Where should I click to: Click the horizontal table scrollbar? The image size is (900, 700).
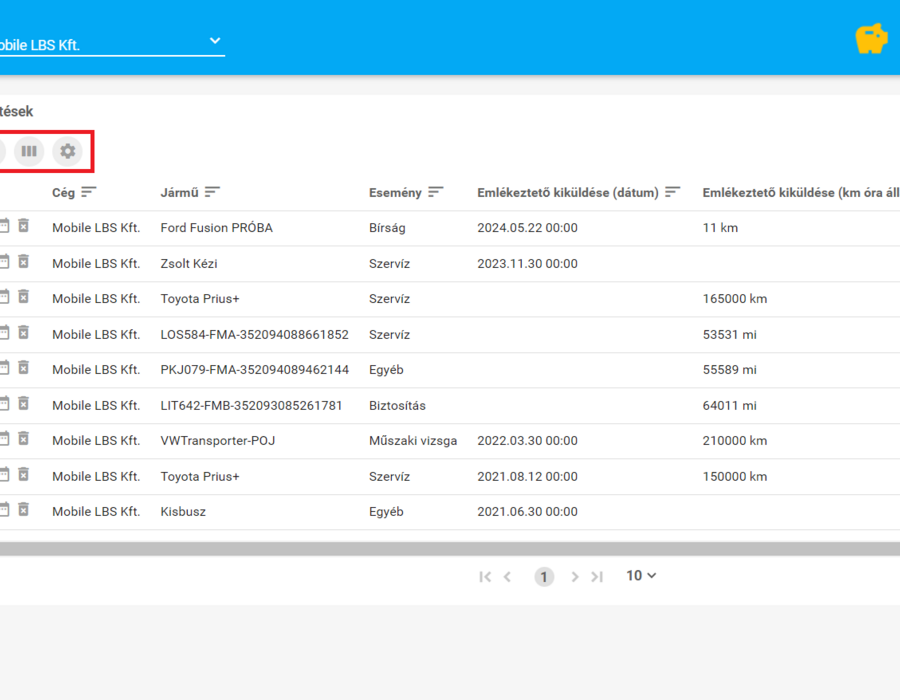click(x=450, y=549)
